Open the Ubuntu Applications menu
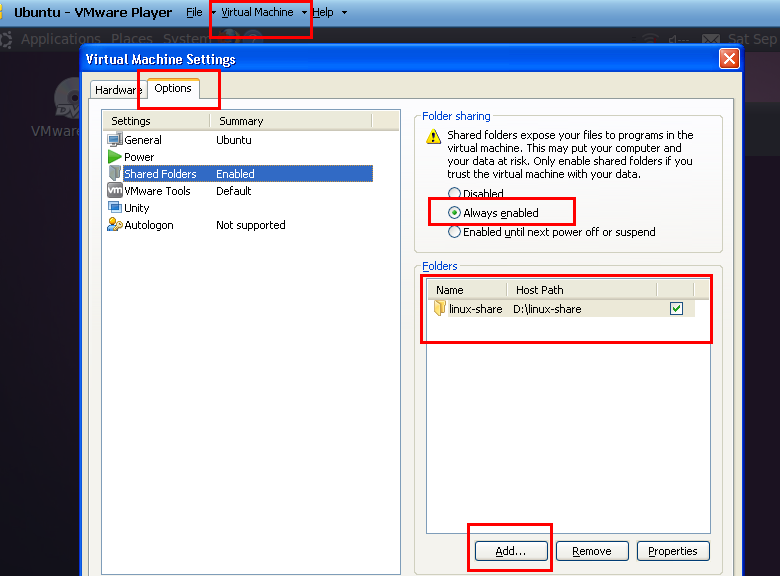Viewport: 780px width, 576px height. 61,39
